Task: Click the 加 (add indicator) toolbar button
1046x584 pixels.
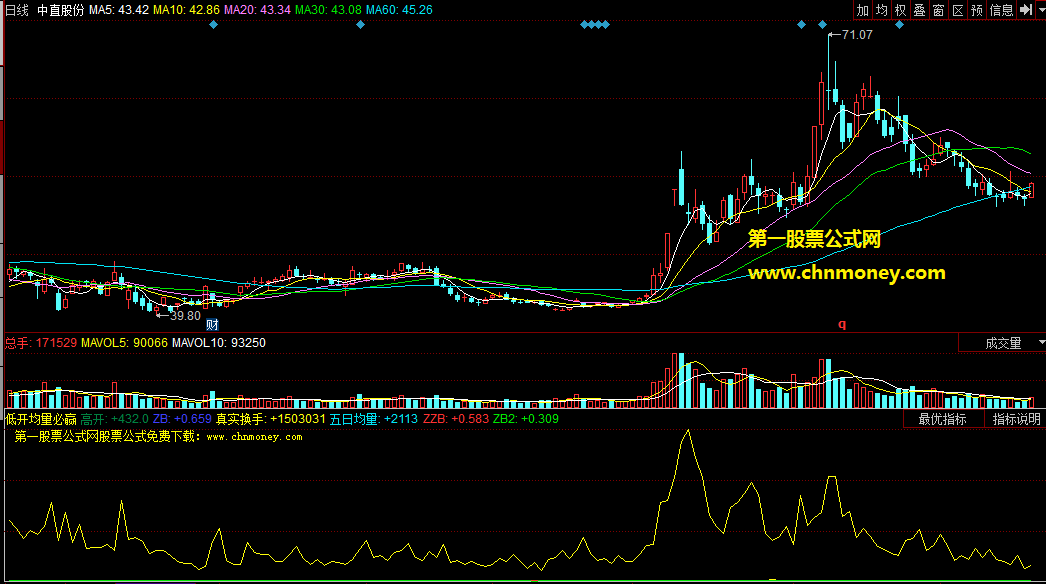Action: 863,10
